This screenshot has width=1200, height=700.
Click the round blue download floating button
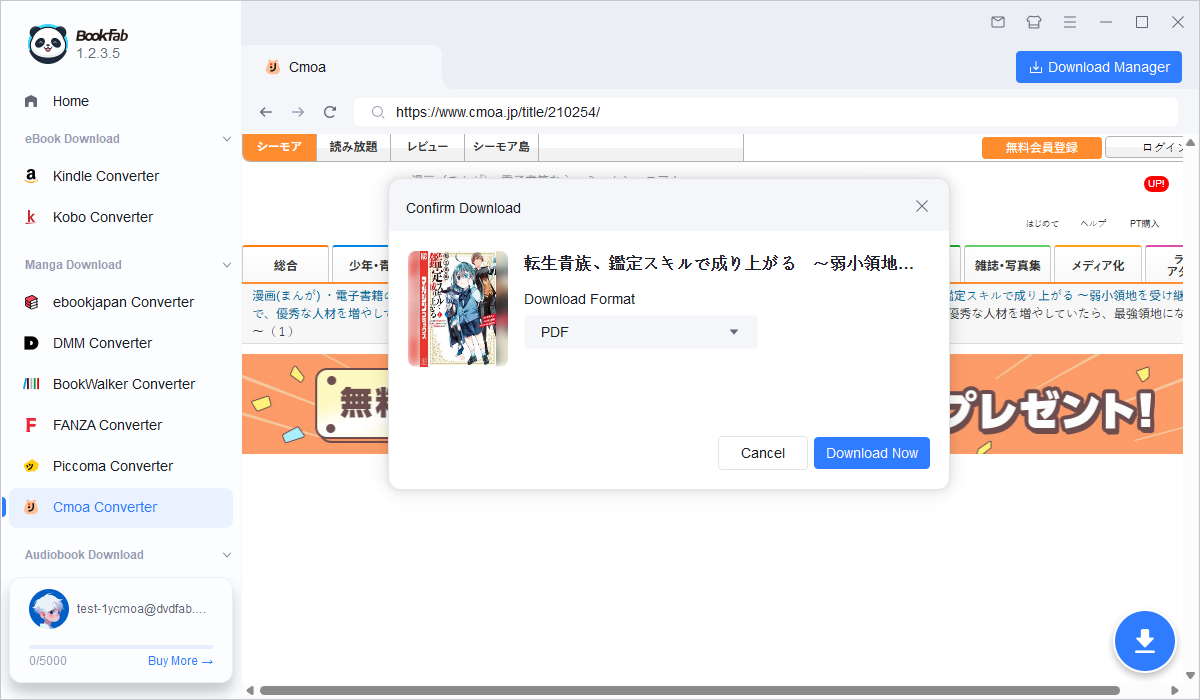tap(1145, 640)
